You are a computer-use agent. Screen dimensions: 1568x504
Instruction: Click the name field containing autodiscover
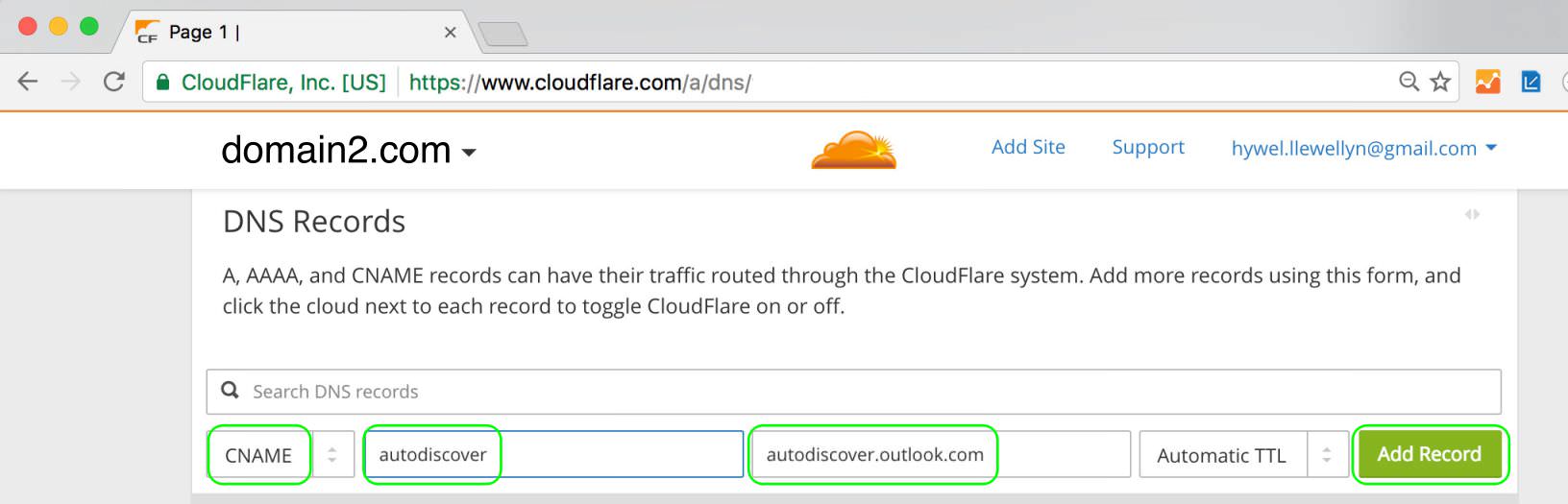pyautogui.click(x=554, y=454)
